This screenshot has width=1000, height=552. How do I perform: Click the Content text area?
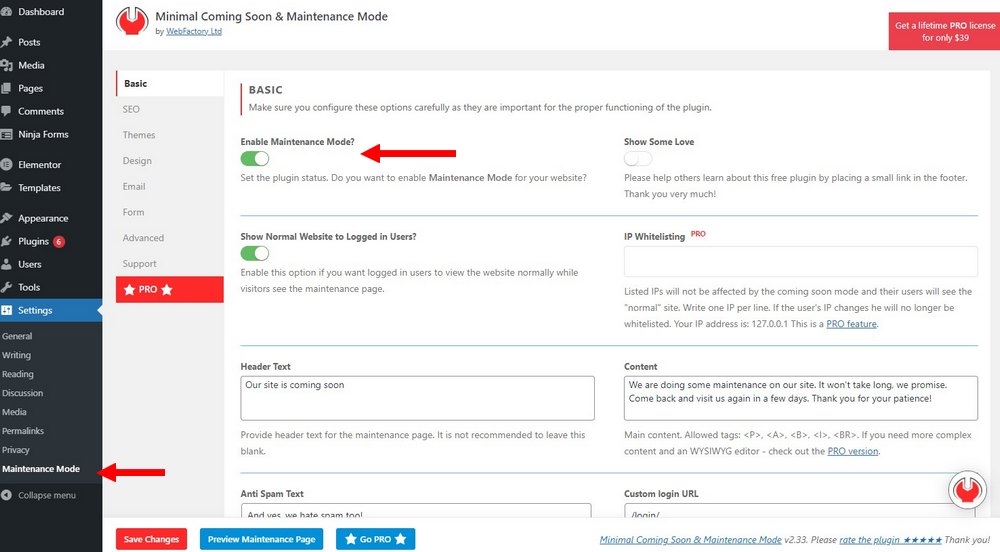tap(801, 398)
